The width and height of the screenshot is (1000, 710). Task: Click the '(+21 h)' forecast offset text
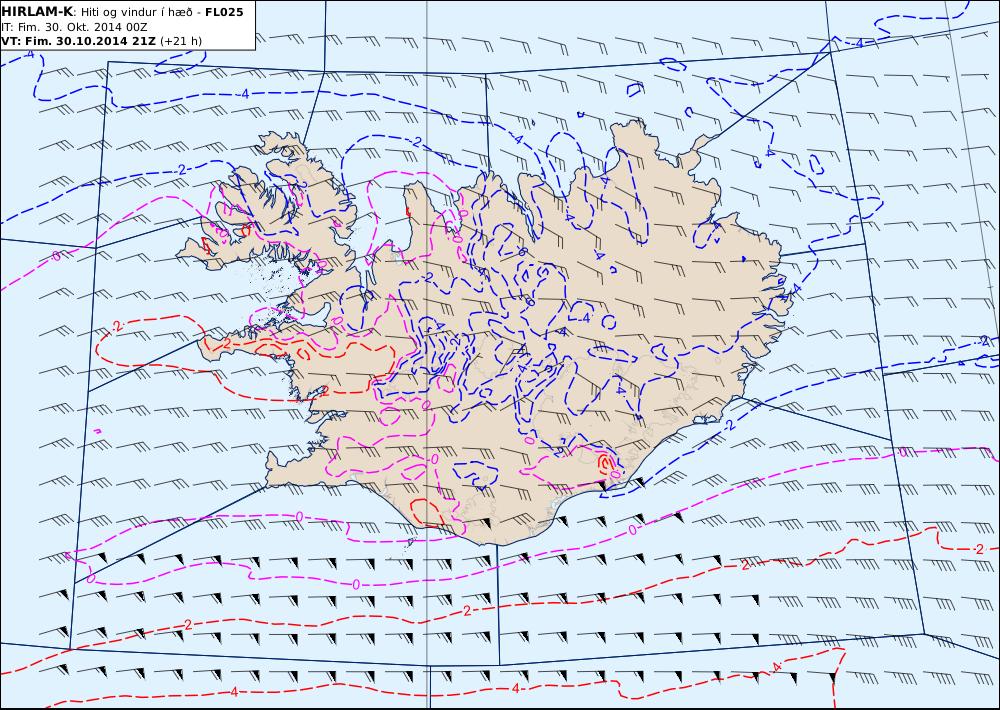click(x=180, y=41)
